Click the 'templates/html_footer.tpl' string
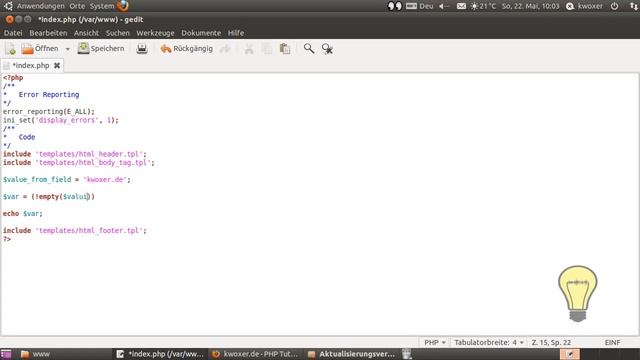Viewport: 640px width, 360px height. tap(89, 231)
